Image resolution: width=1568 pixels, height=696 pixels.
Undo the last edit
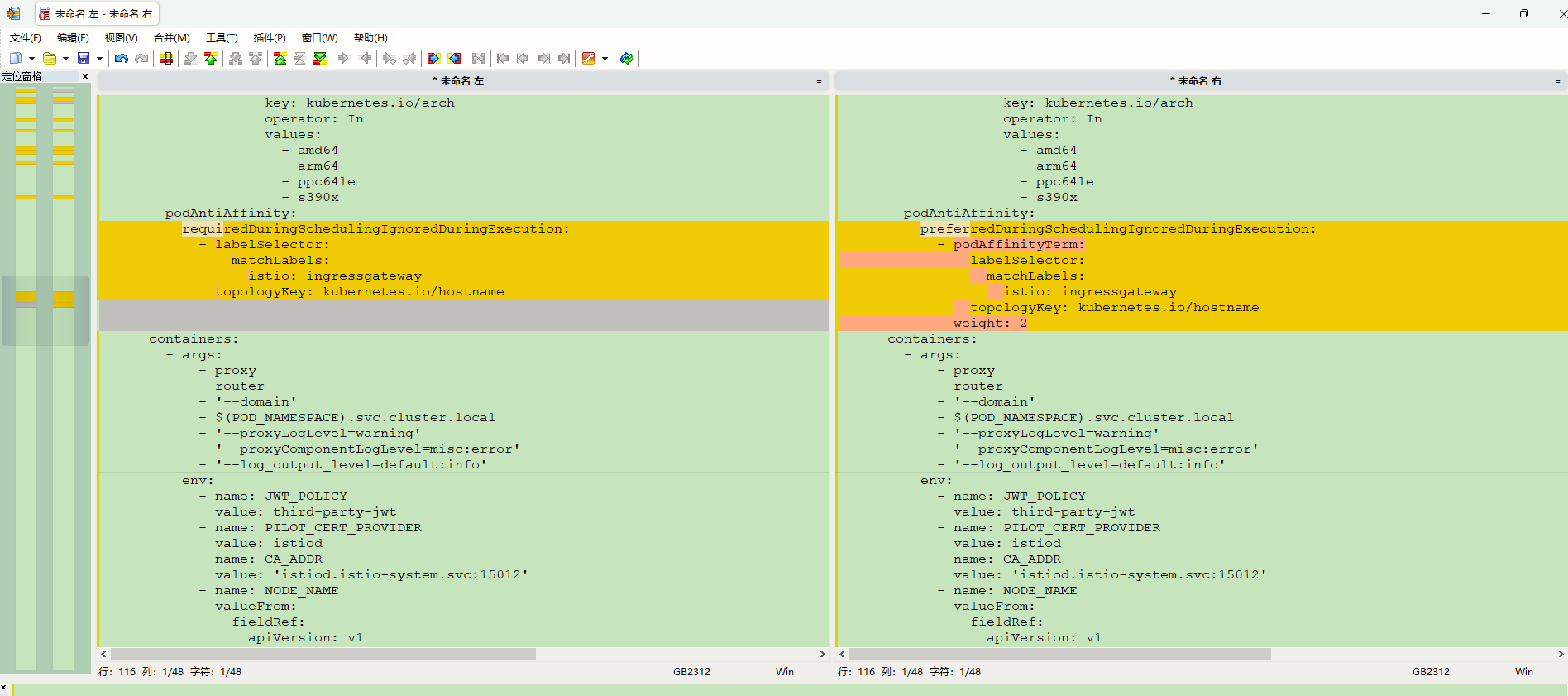[x=122, y=58]
